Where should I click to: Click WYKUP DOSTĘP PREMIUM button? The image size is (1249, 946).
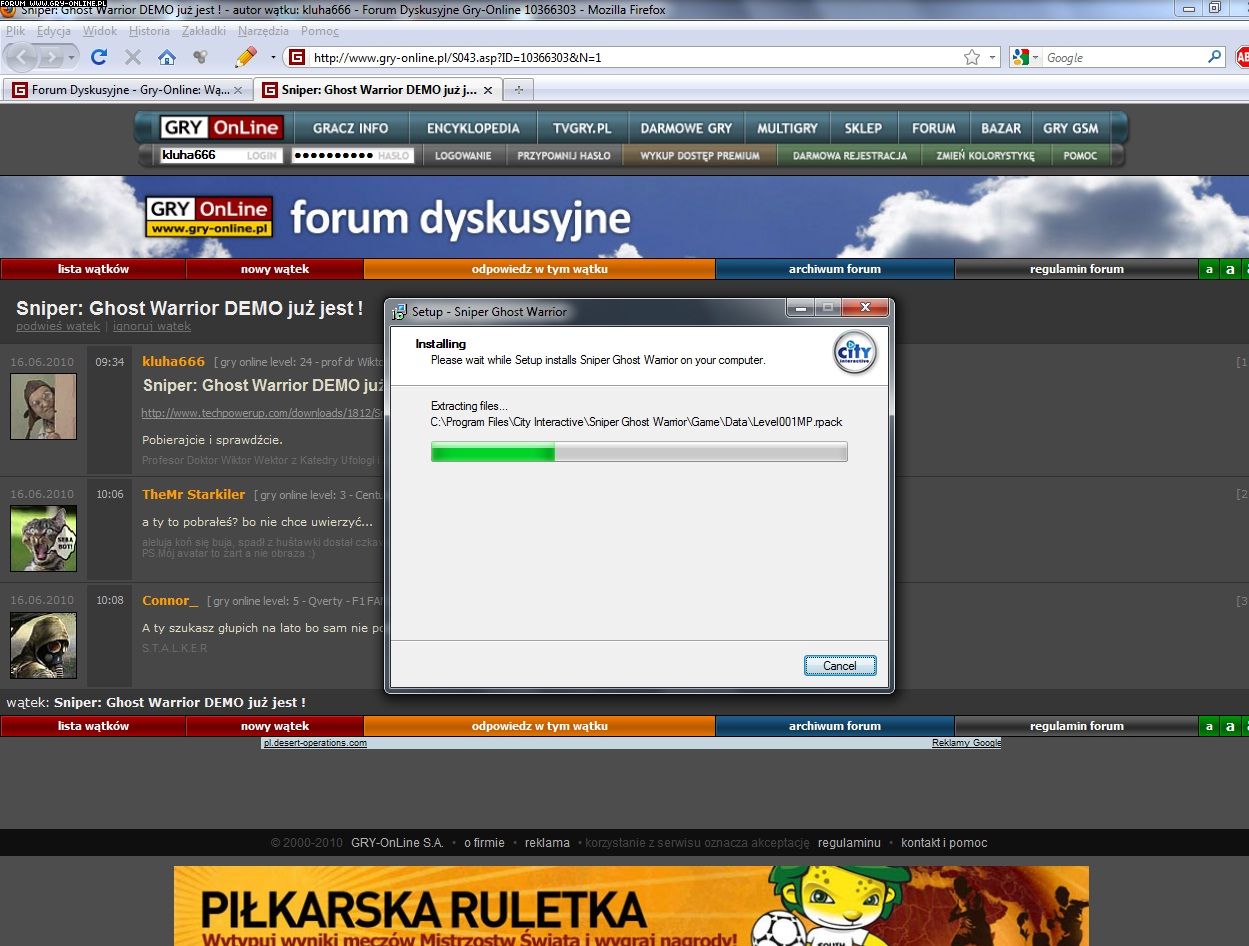pos(700,156)
